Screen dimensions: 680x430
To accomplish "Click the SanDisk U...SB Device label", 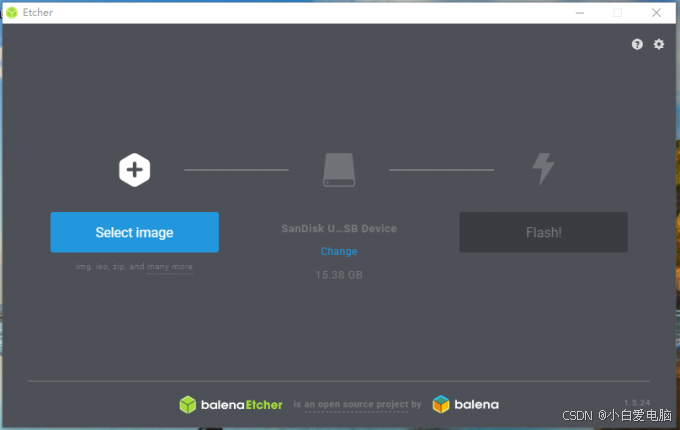I will [339, 228].
